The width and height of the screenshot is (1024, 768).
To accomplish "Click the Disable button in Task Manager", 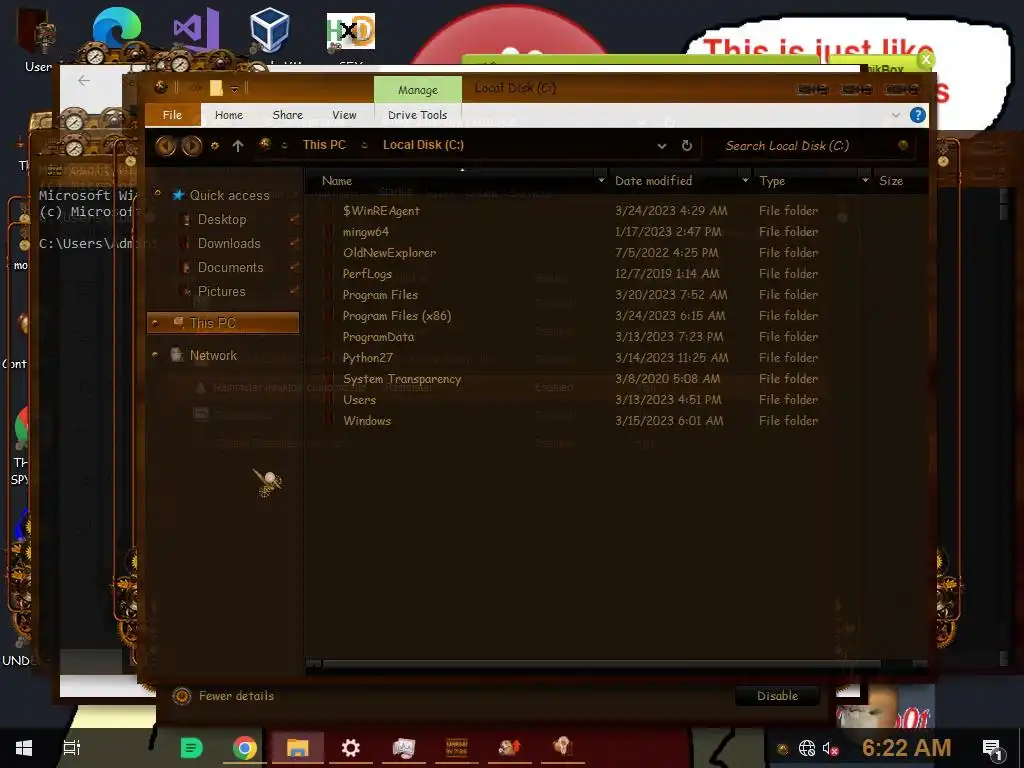I will click(x=777, y=696).
